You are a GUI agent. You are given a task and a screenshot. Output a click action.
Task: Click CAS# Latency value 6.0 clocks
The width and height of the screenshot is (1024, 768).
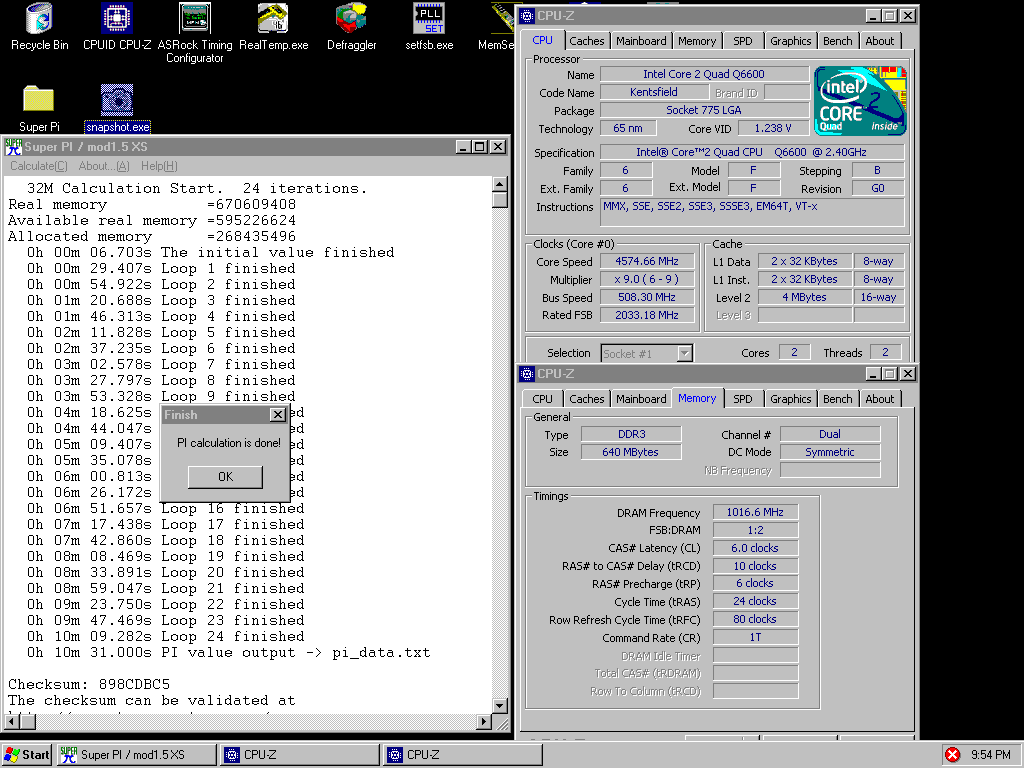pos(755,548)
